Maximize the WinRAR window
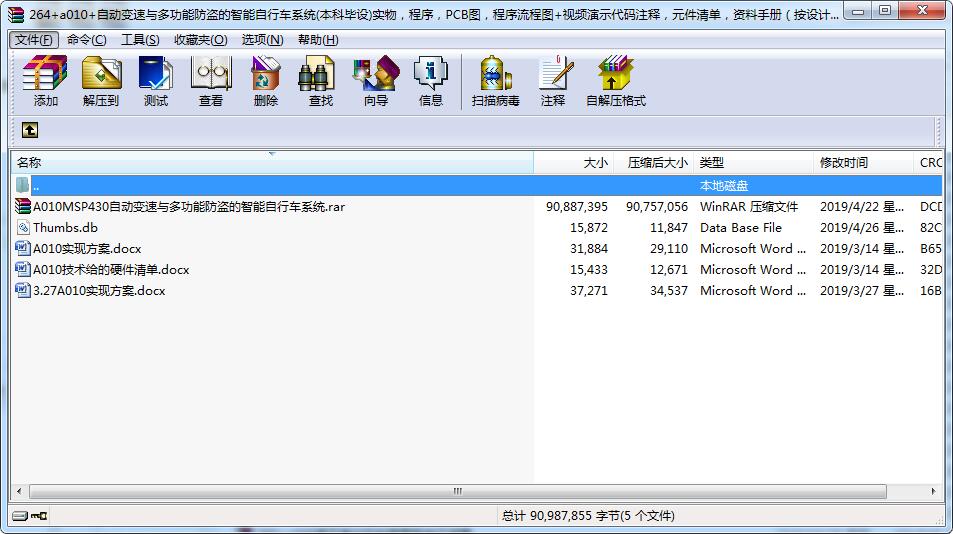This screenshot has width=953, height=534. coord(885,11)
